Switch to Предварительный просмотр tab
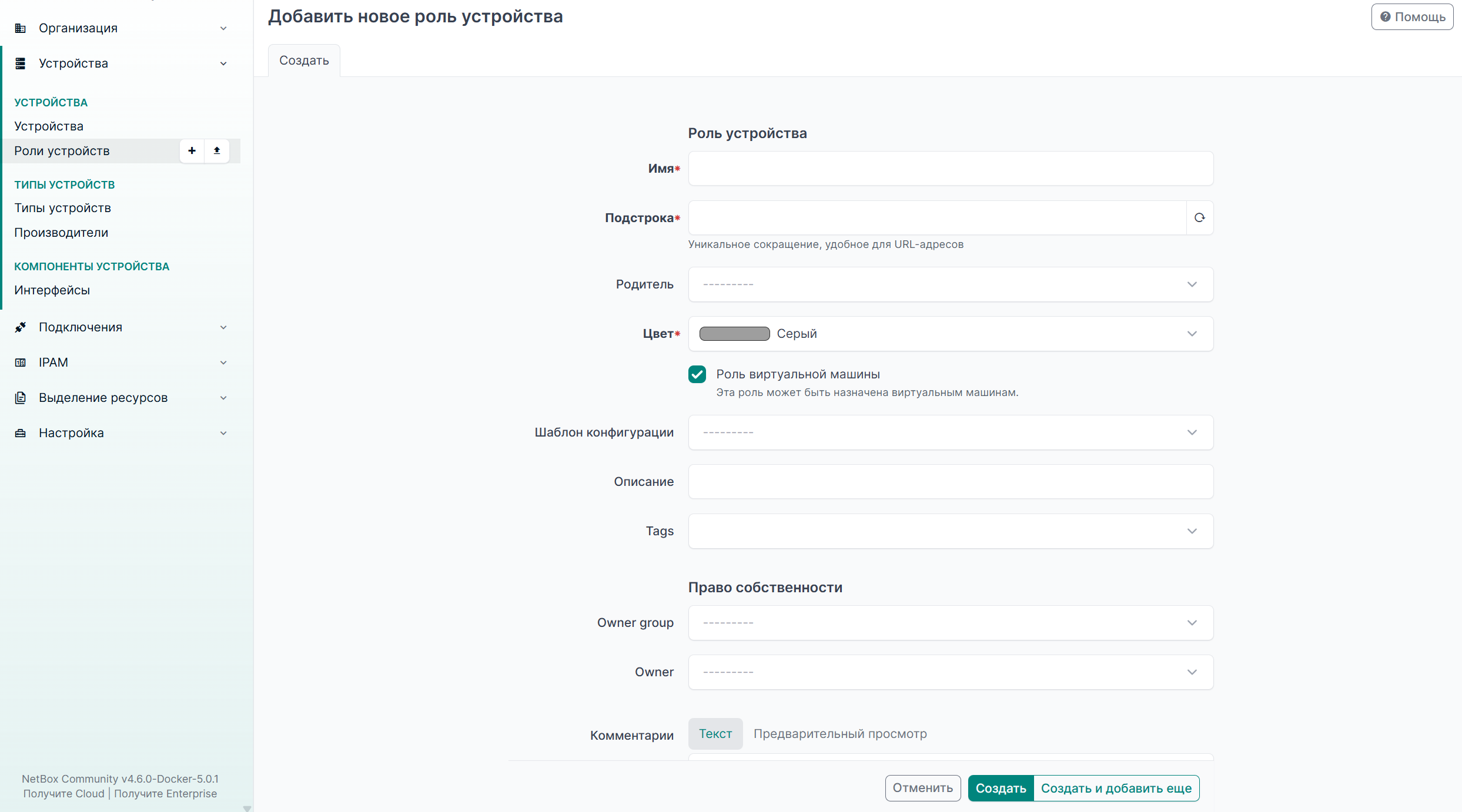The width and height of the screenshot is (1462, 812). 840,734
